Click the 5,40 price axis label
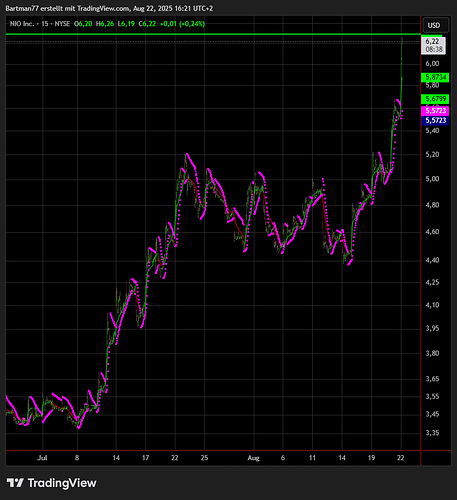 (432, 131)
